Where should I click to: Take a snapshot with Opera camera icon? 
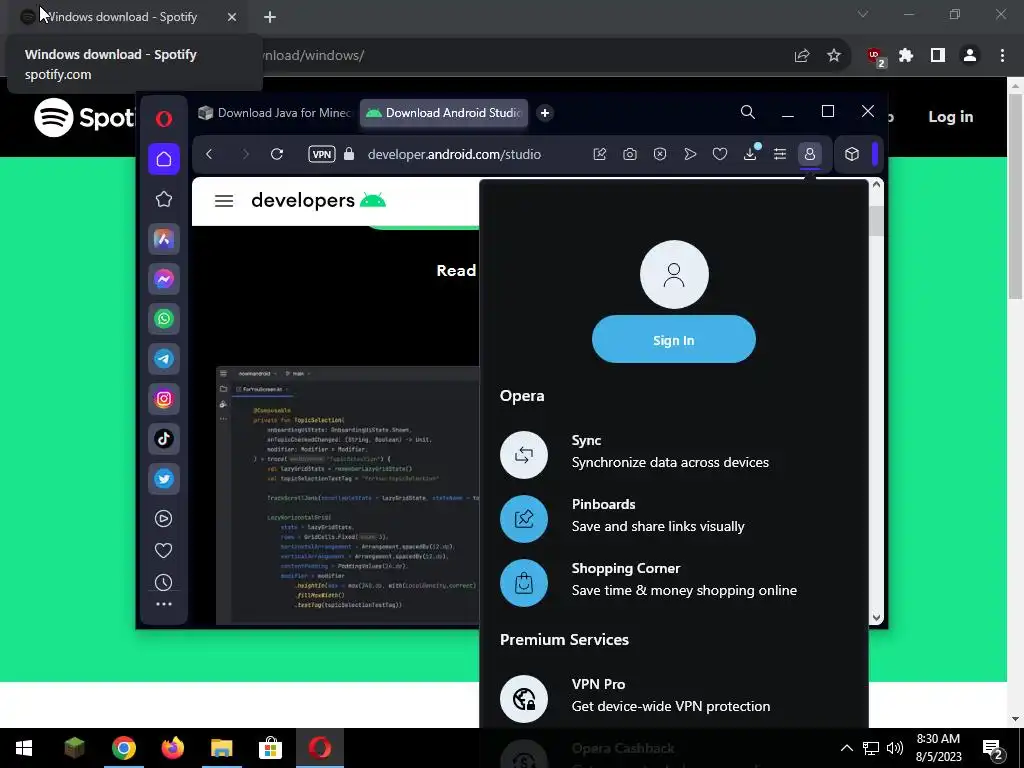click(630, 154)
